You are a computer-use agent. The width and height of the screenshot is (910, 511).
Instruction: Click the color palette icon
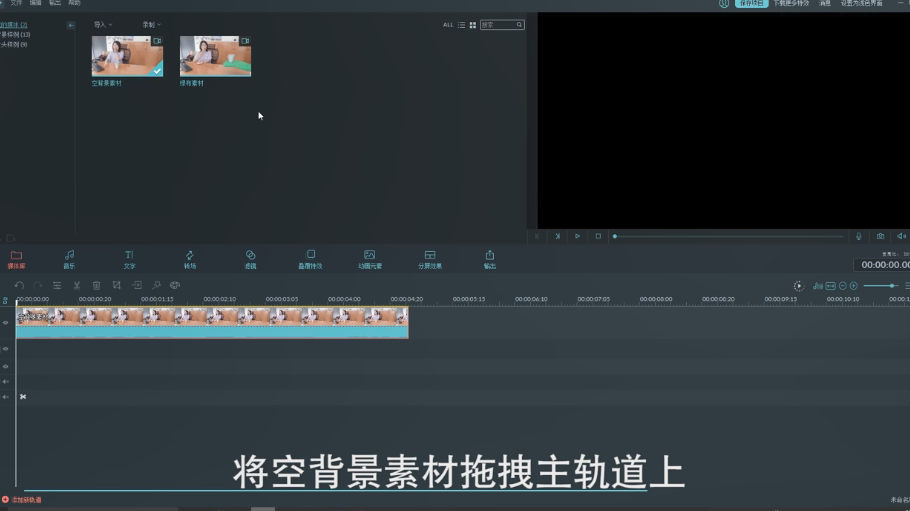click(175, 285)
